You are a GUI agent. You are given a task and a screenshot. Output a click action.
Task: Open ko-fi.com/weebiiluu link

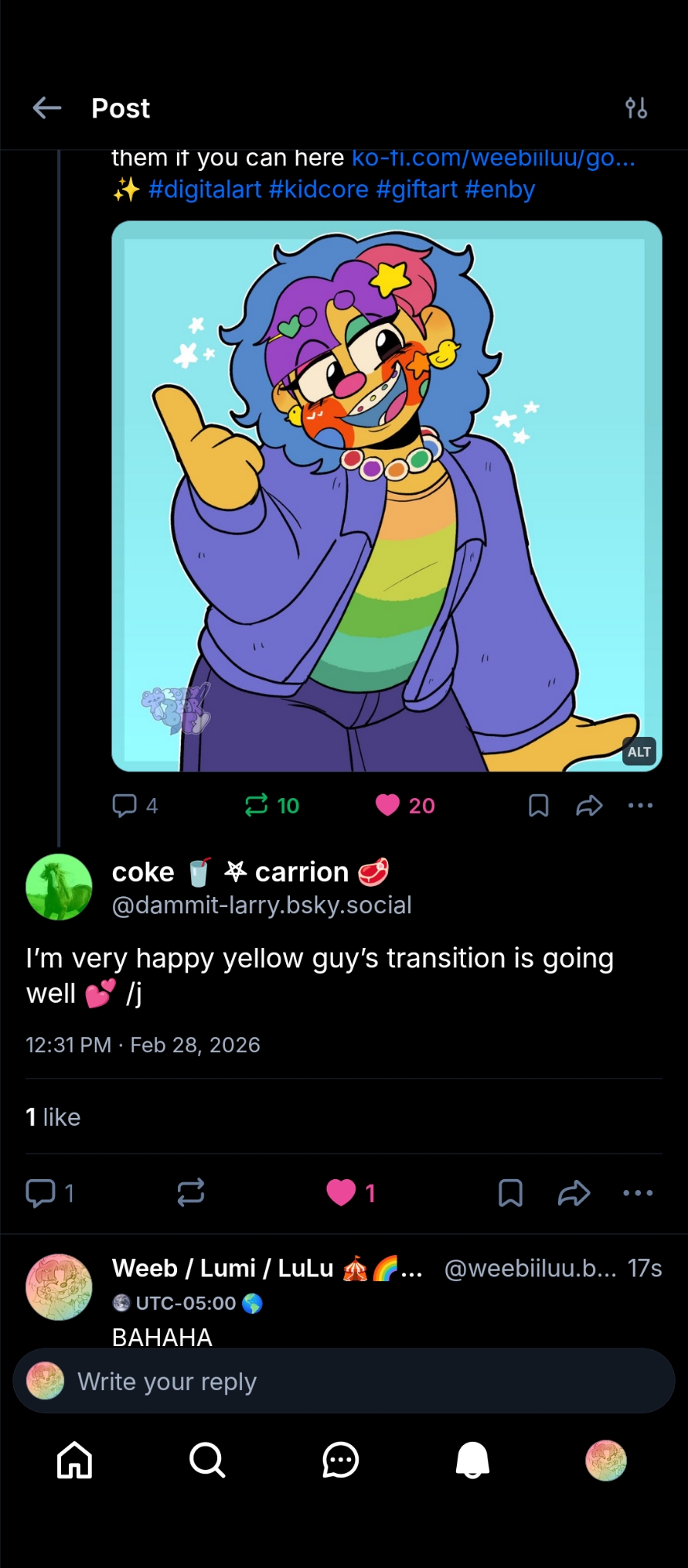point(493,158)
